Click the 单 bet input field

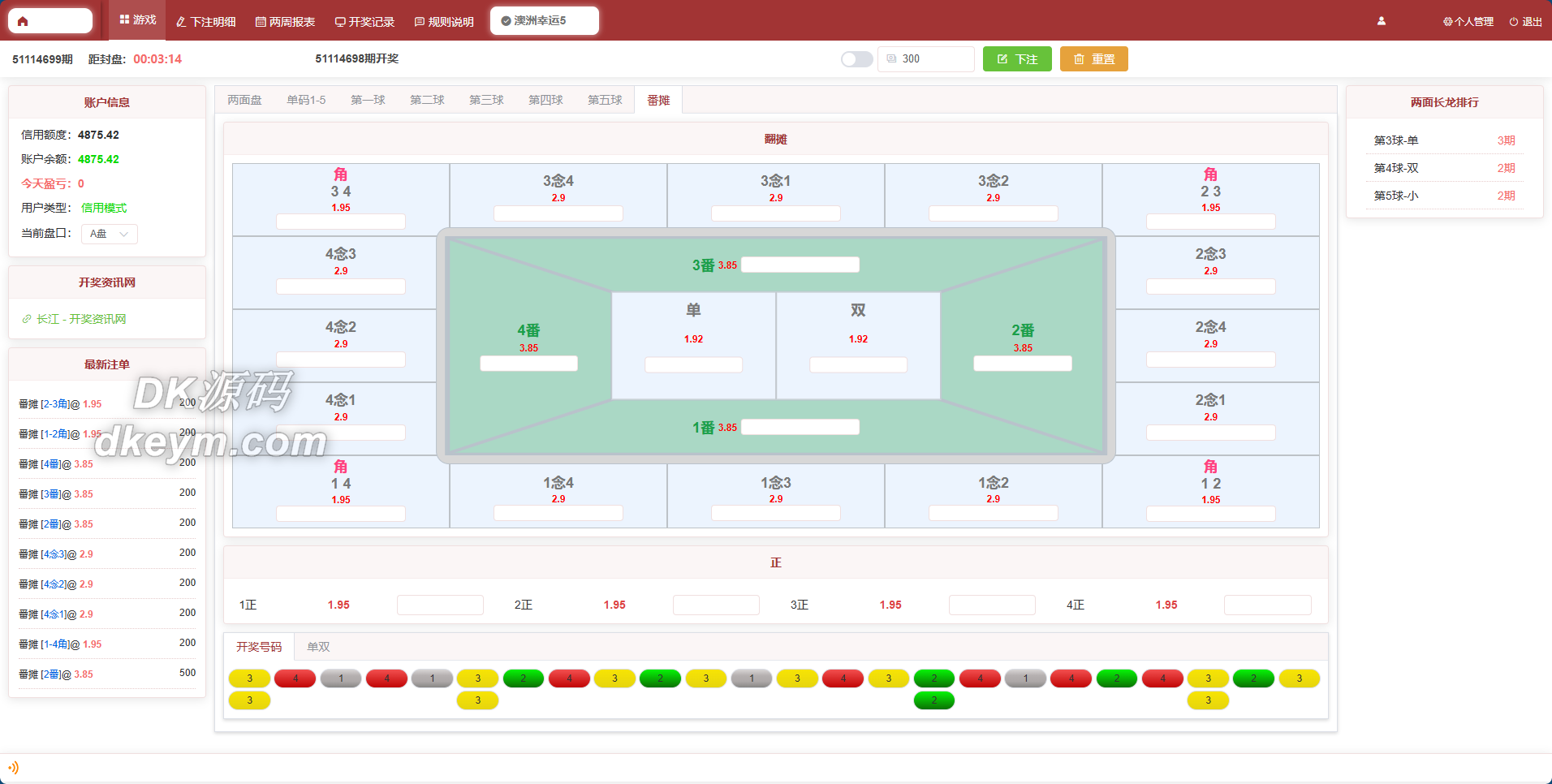tap(693, 365)
